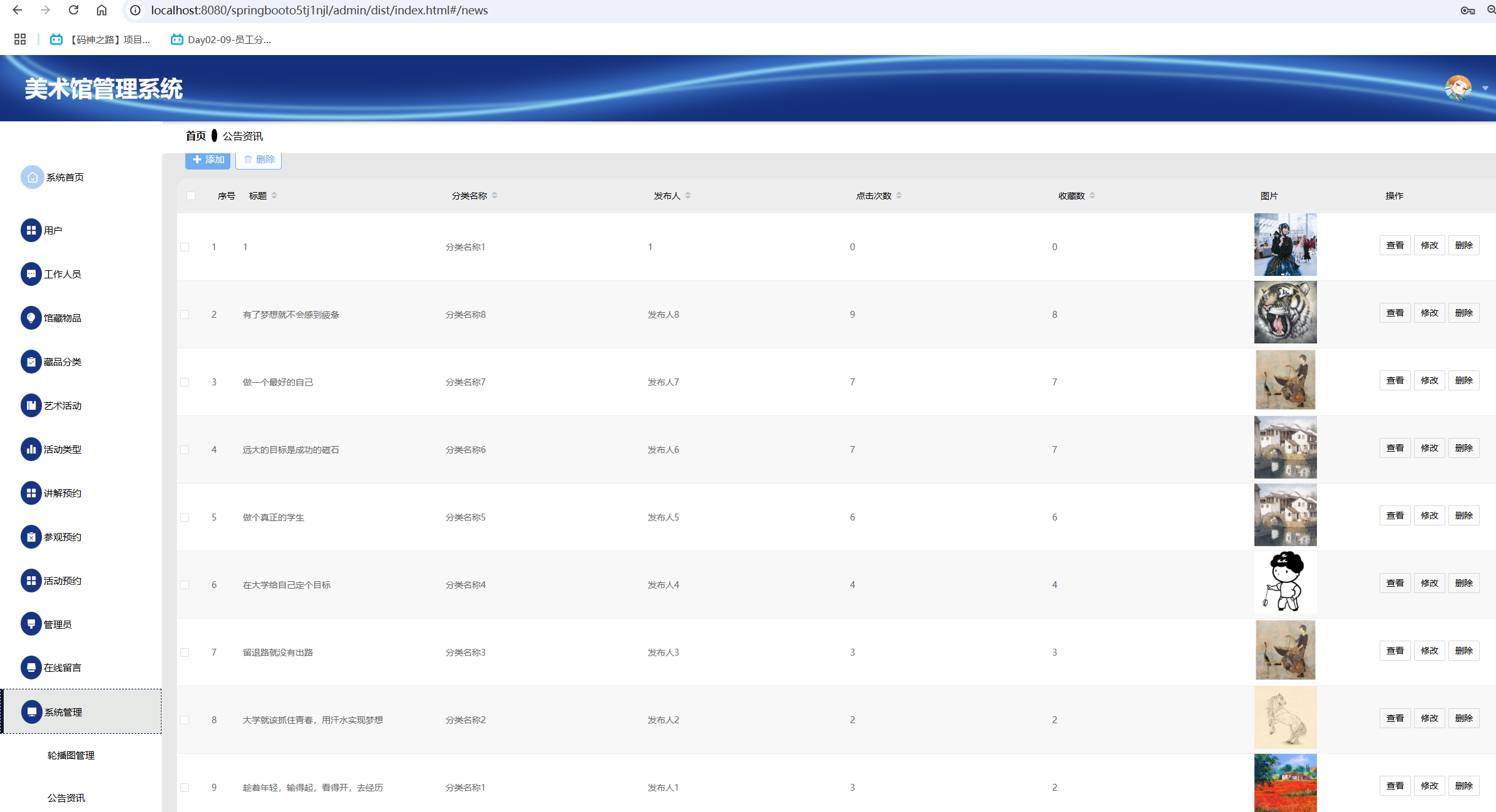Image resolution: width=1496 pixels, height=812 pixels.
Task: Click the 添加 button
Action: pyautogui.click(x=208, y=160)
